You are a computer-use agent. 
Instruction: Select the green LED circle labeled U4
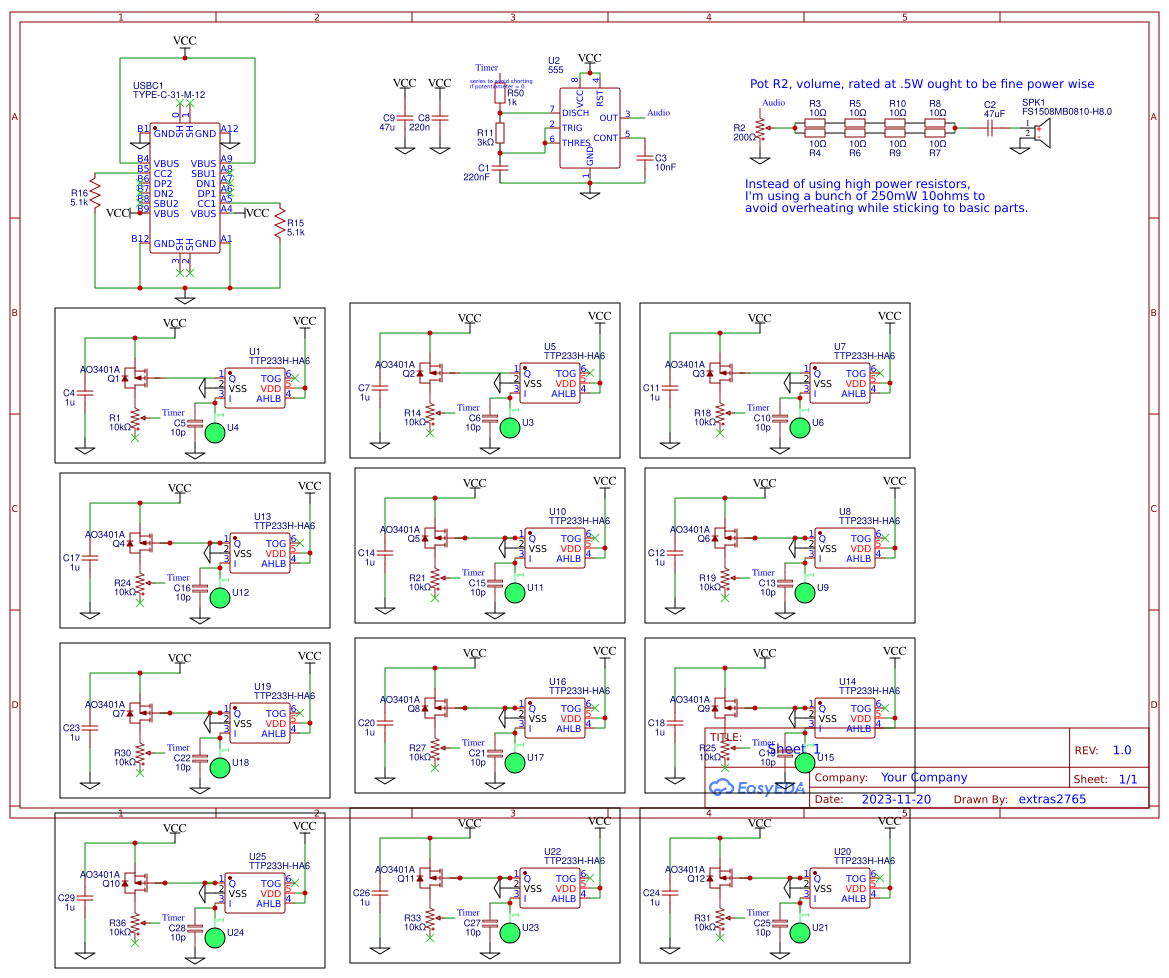215,433
